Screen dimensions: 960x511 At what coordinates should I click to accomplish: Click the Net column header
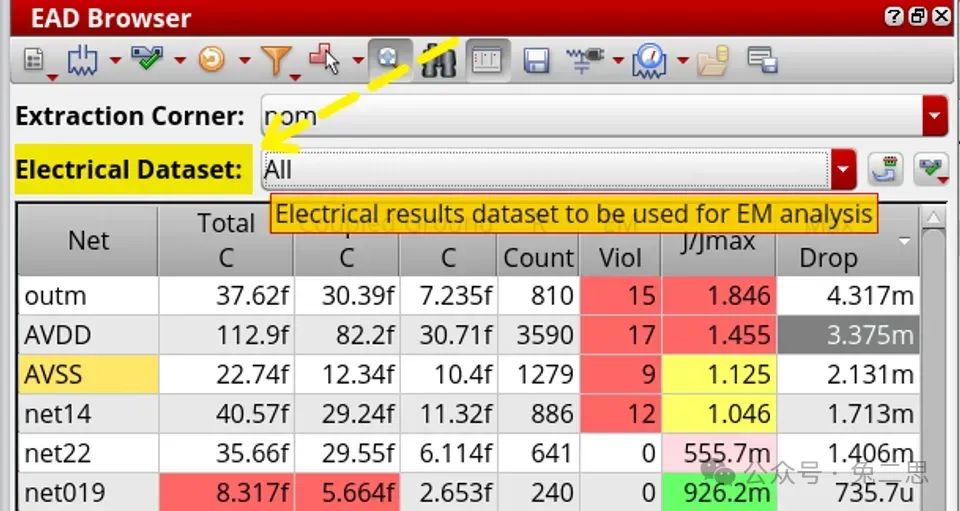pos(88,240)
